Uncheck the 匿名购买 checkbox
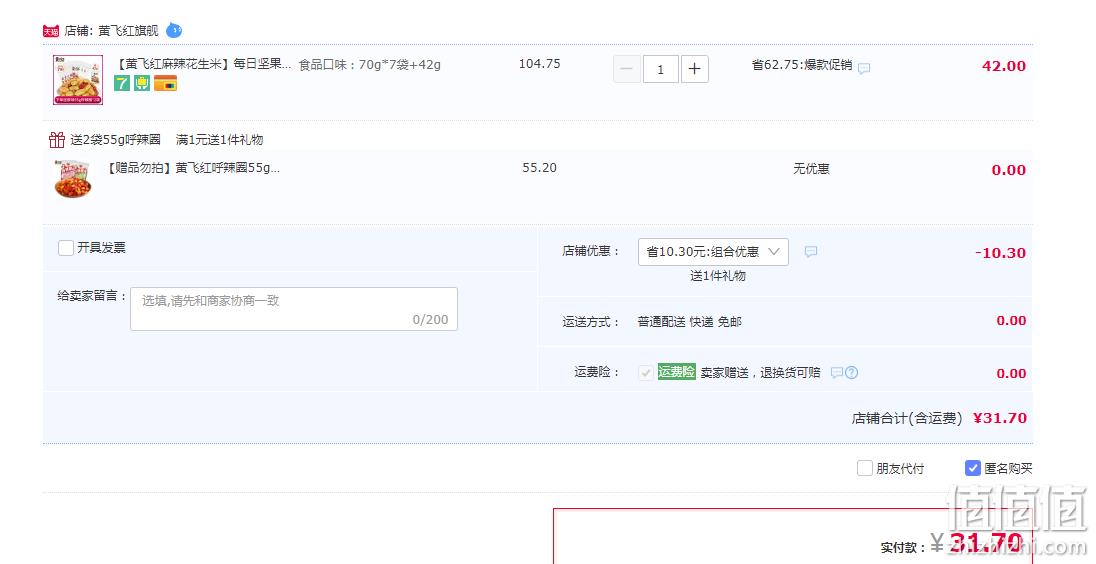1096x564 pixels. point(972,468)
